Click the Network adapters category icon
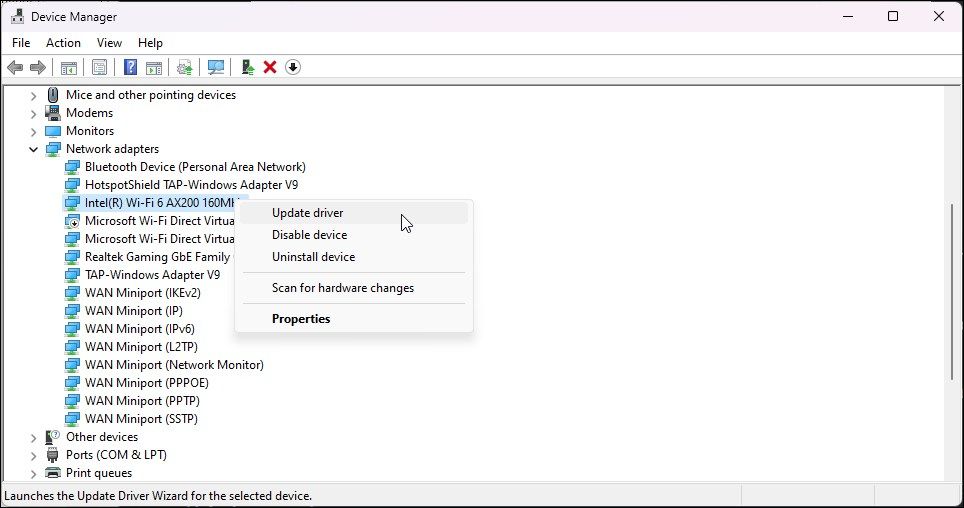 pyautogui.click(x=53, y=149)
